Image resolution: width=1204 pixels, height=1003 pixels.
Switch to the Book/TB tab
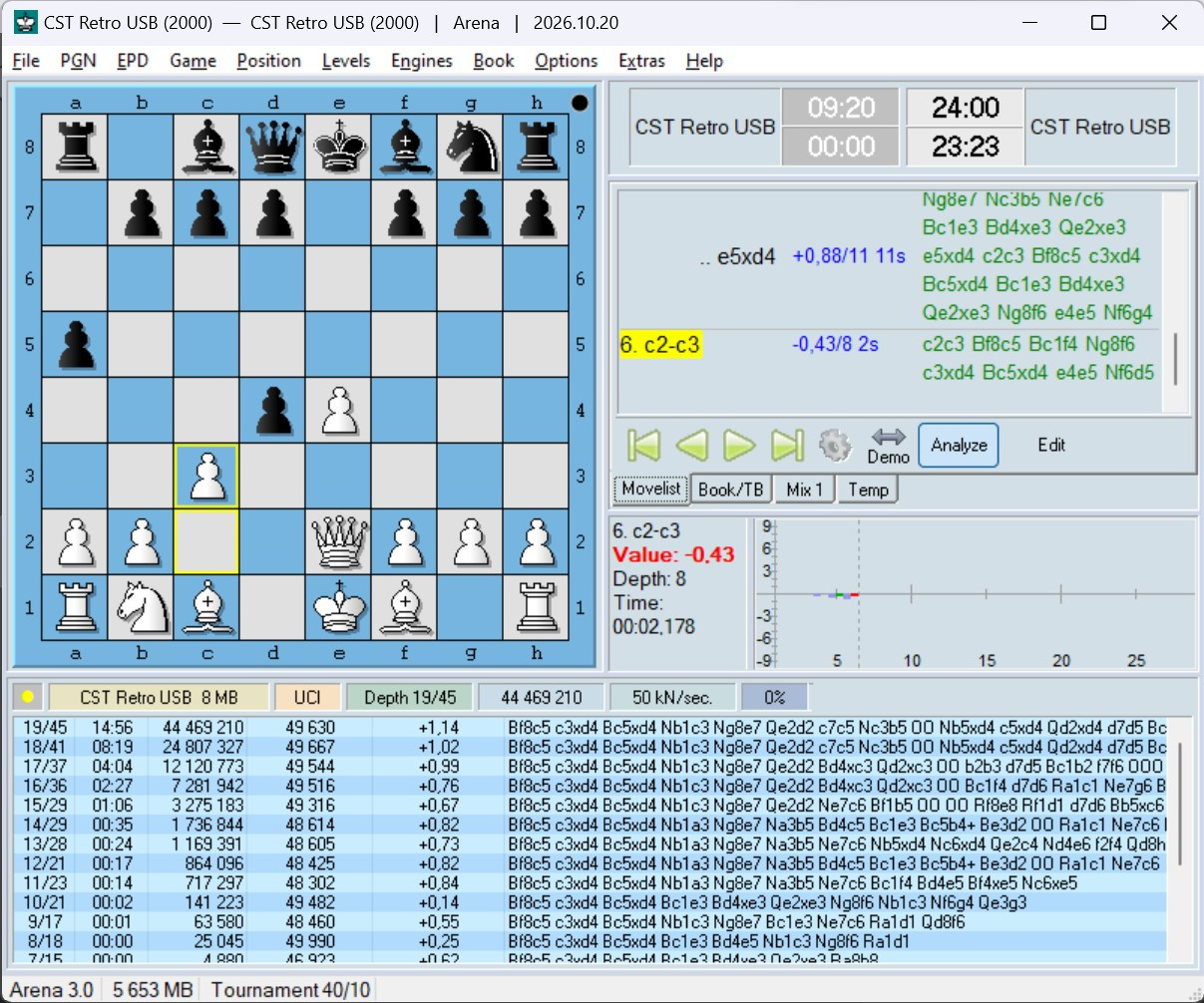[730, 490]
